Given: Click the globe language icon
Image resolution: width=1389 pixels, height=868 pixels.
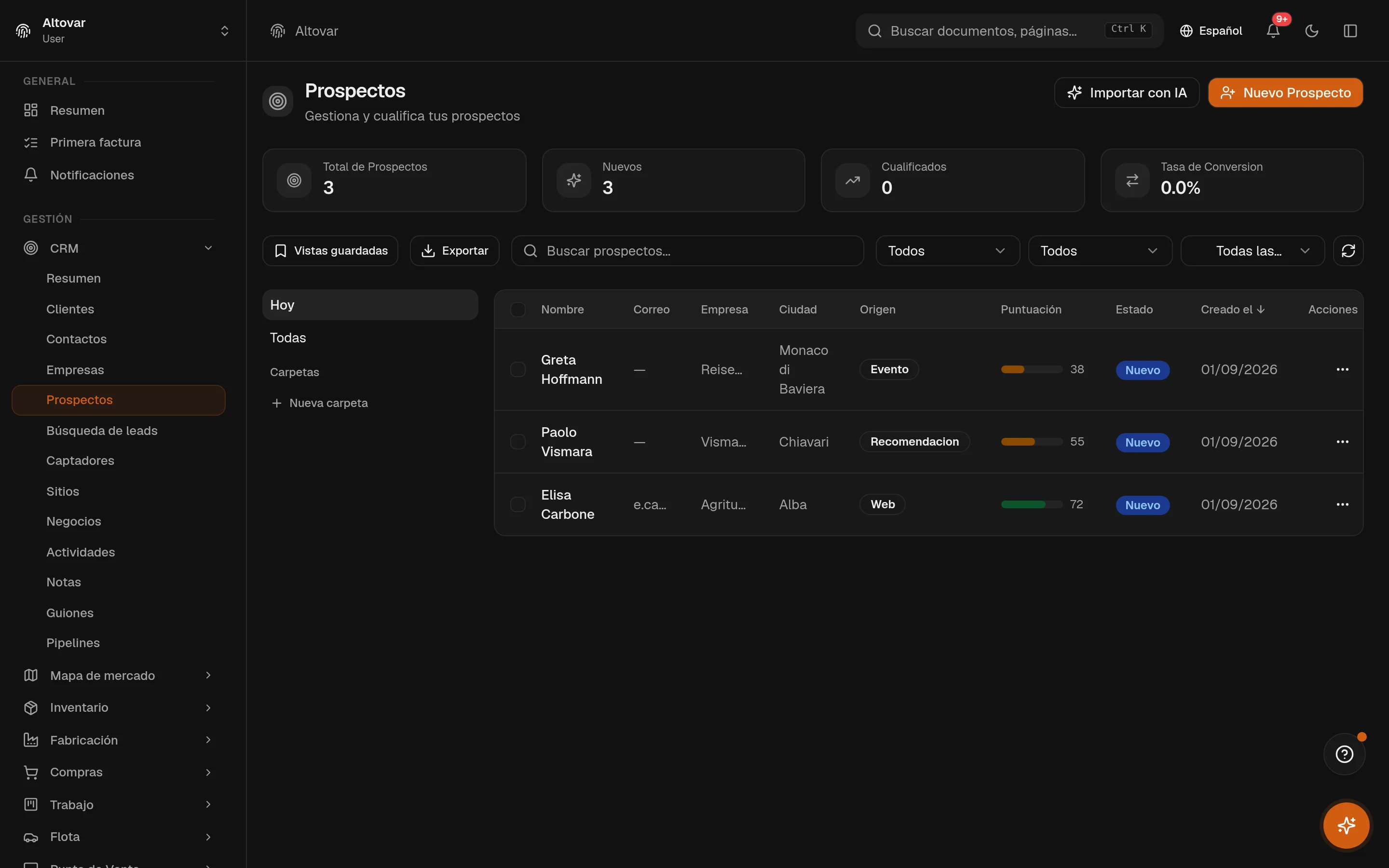Looking at the screenshot, I should coord(1186,31).
